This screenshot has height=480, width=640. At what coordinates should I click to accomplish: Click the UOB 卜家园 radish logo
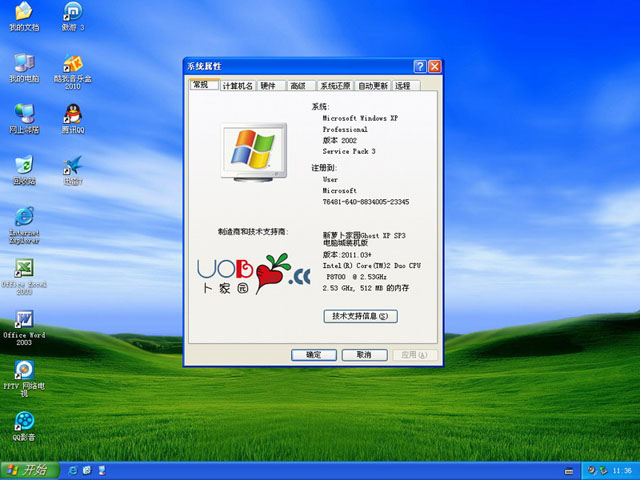tap(253, 273)
